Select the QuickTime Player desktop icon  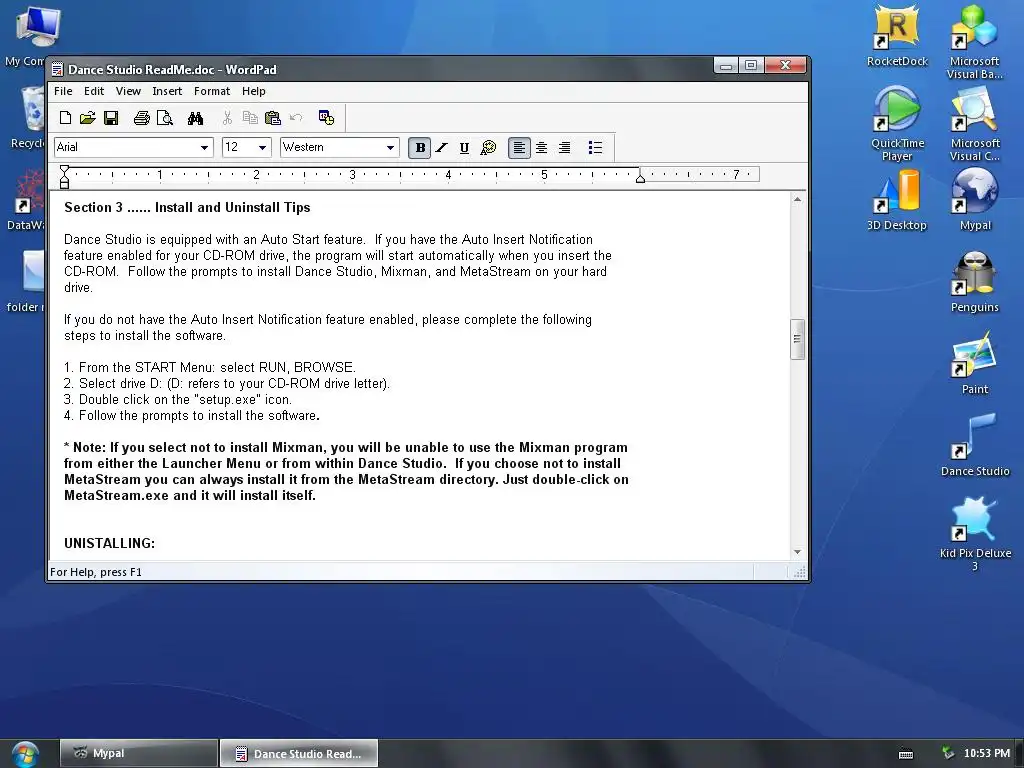pos(897,123)
